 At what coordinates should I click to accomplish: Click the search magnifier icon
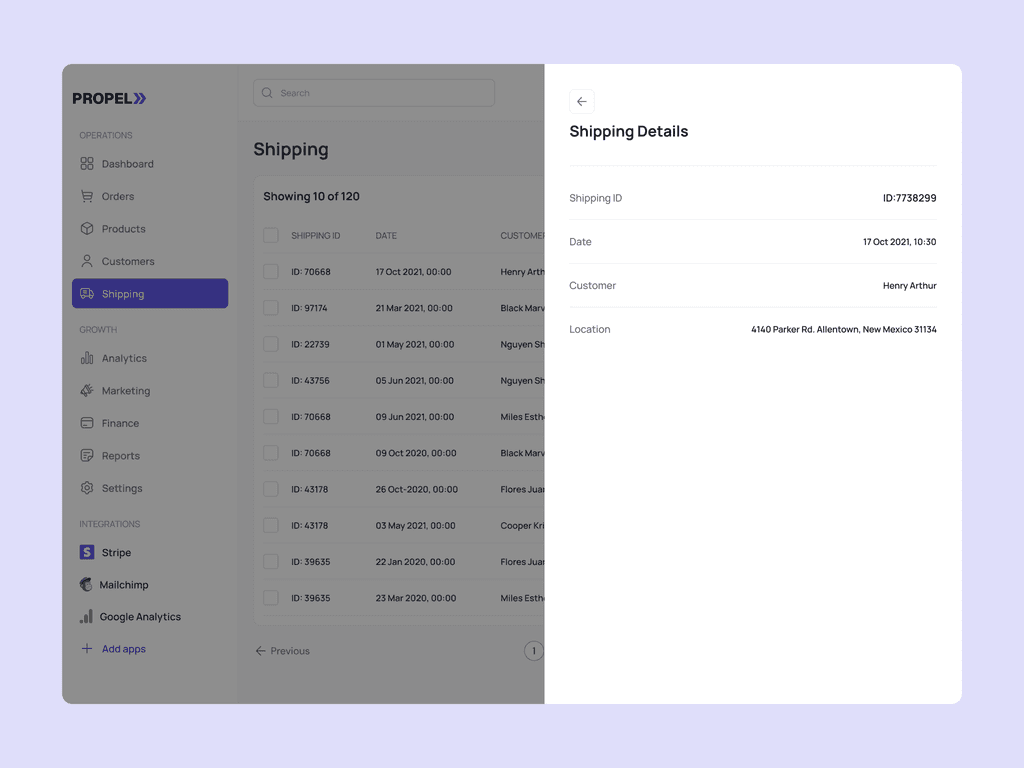(267, 93)
